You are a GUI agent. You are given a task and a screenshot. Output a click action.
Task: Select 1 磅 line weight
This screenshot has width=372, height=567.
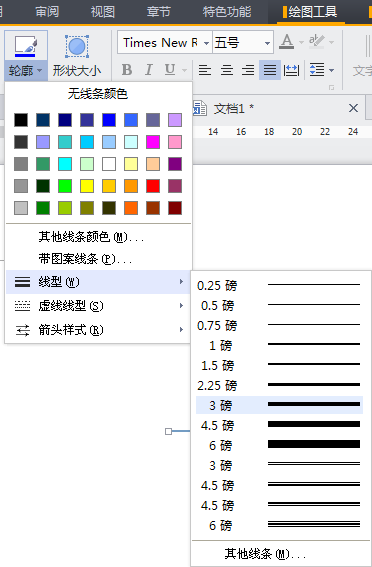[x=279, y=345]
